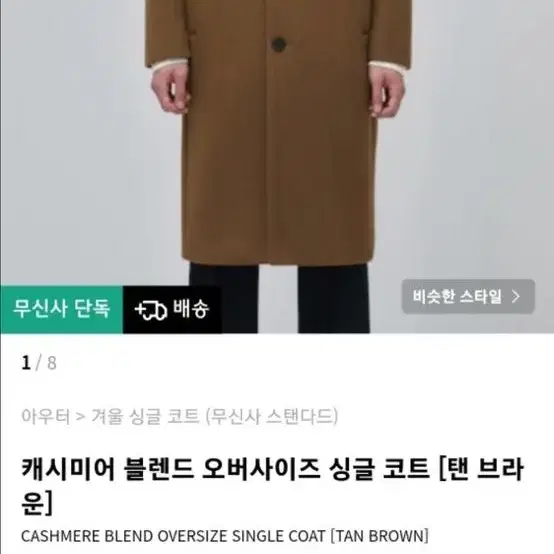Click the CASHMERE BLEND OVERSIZE SINGLE COAT subtitle
The height and width of the screenshot is (554, 554).
(x=173, y=536)
